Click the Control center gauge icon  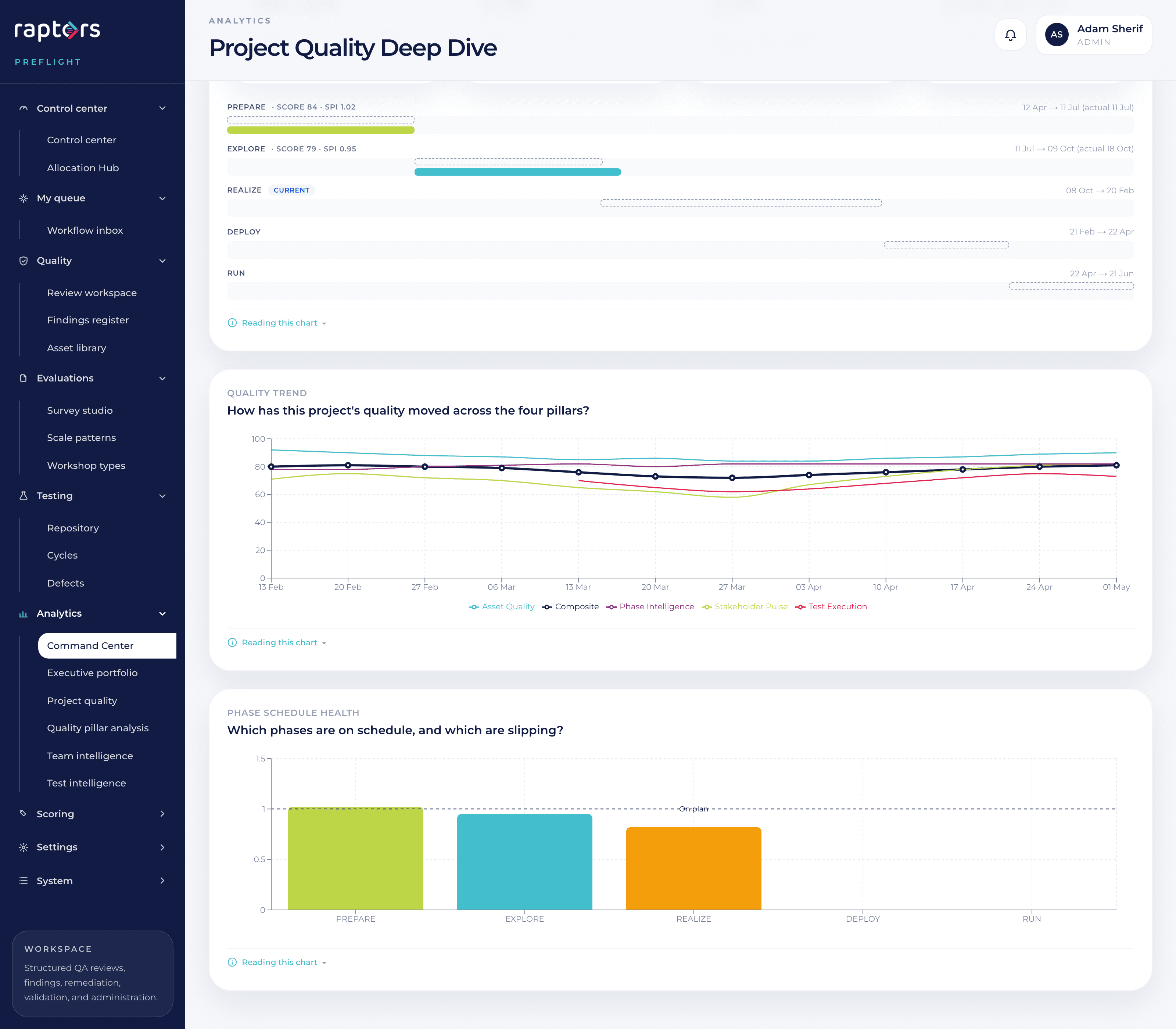[24, 108]
